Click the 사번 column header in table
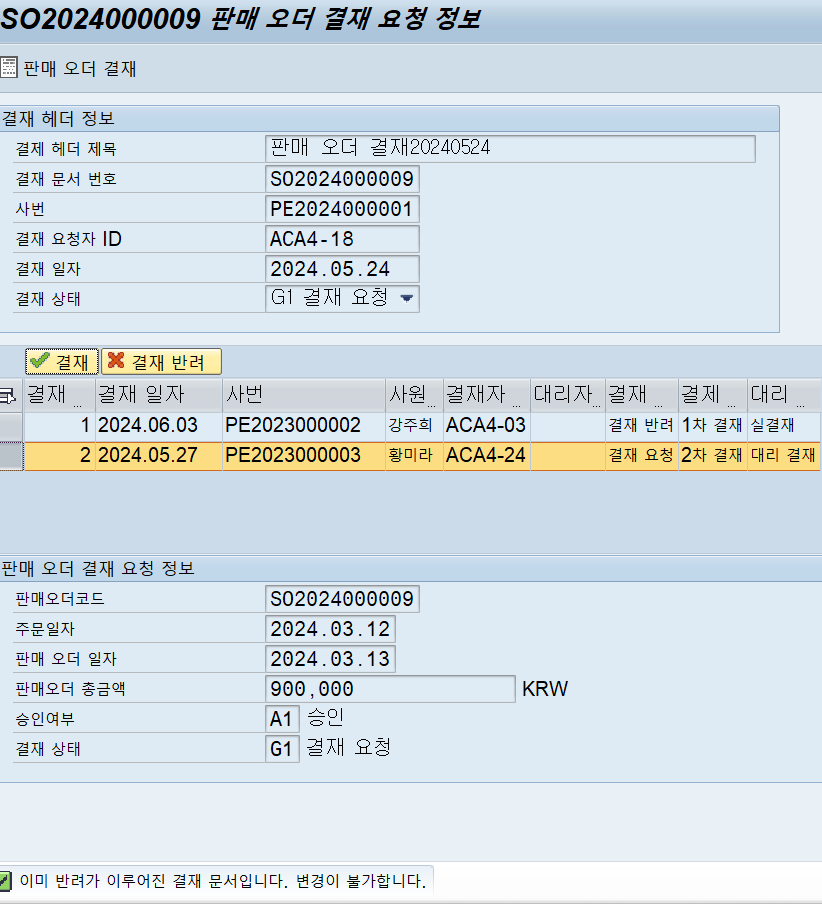 pos(304,395)
